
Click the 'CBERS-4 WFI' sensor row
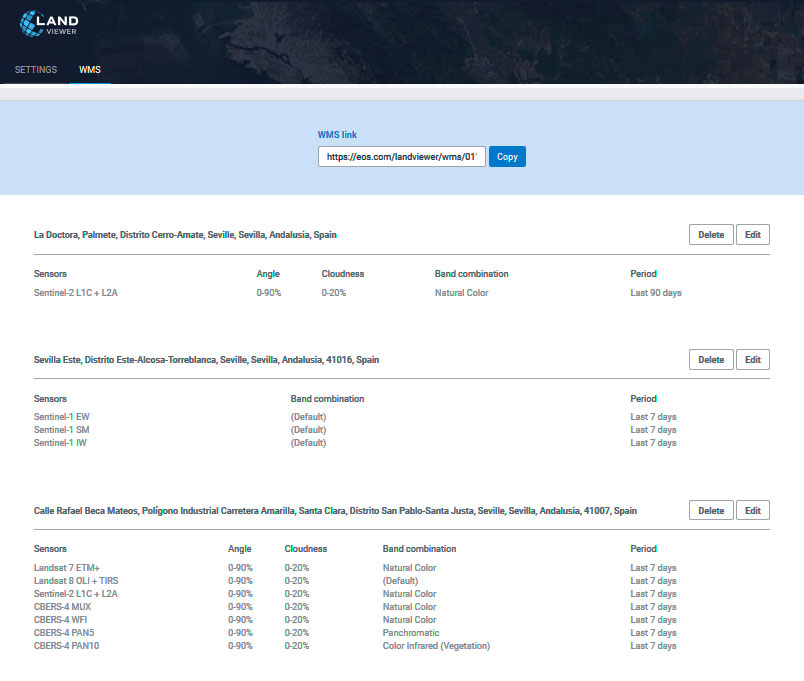pos(61,620)
